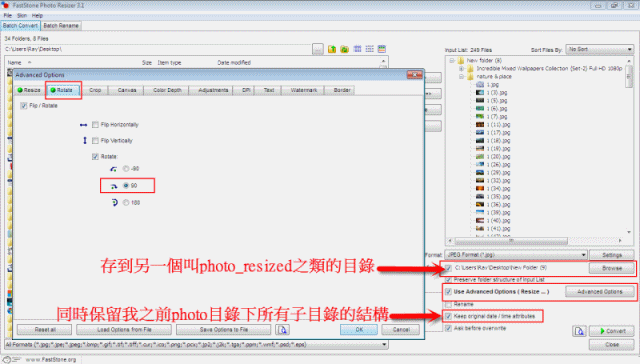This screenshot has width=640, height=364.
Task: Switch to thumbnails view icon
Action: [x=357, y=49]
